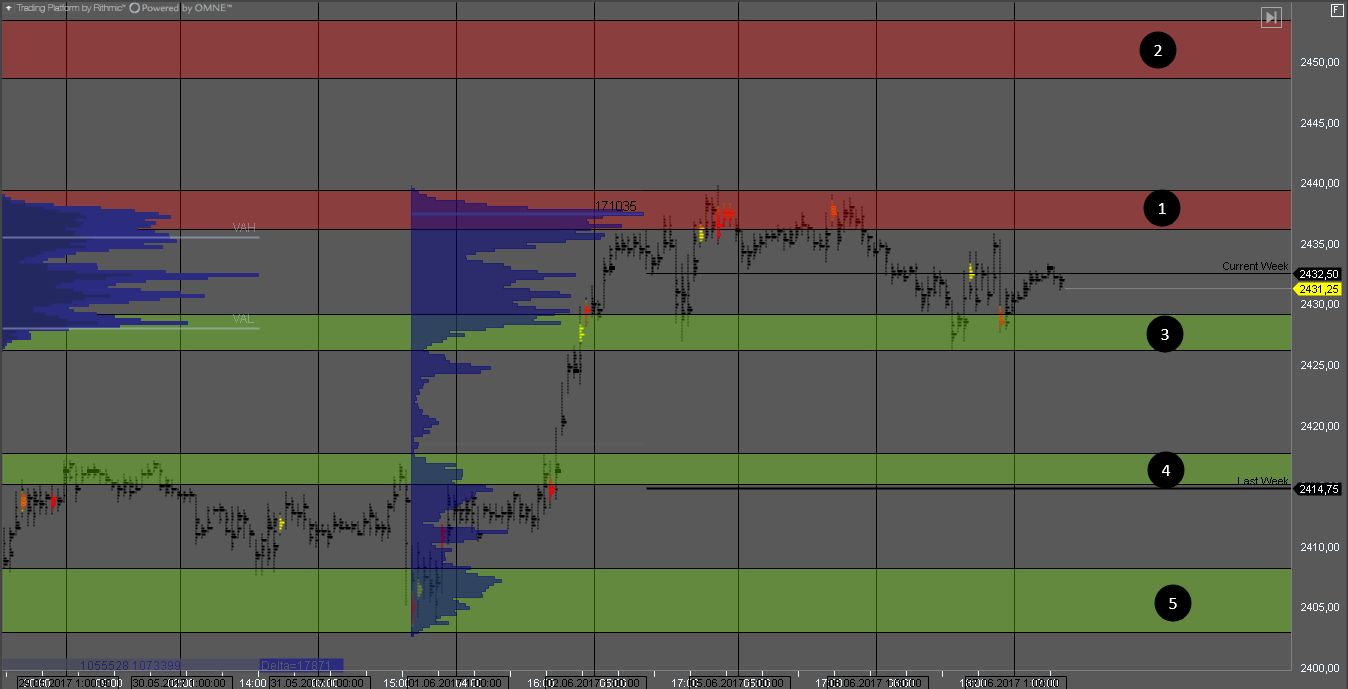Click the black circle marker numbered 2
This screenshot has height=689, width=1348.
[1157, 50]
